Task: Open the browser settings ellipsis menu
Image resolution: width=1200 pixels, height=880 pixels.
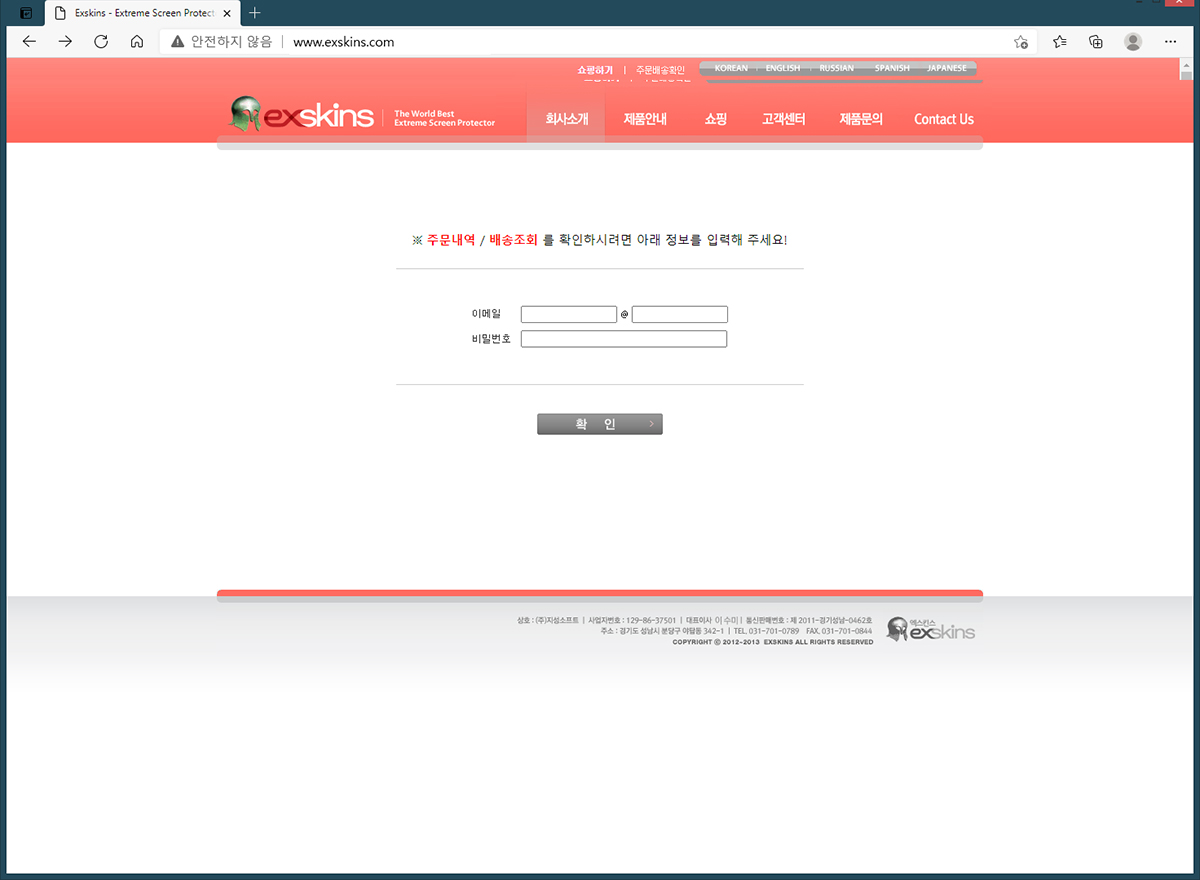Action: pyautogui.click(x=1170, y=41)
